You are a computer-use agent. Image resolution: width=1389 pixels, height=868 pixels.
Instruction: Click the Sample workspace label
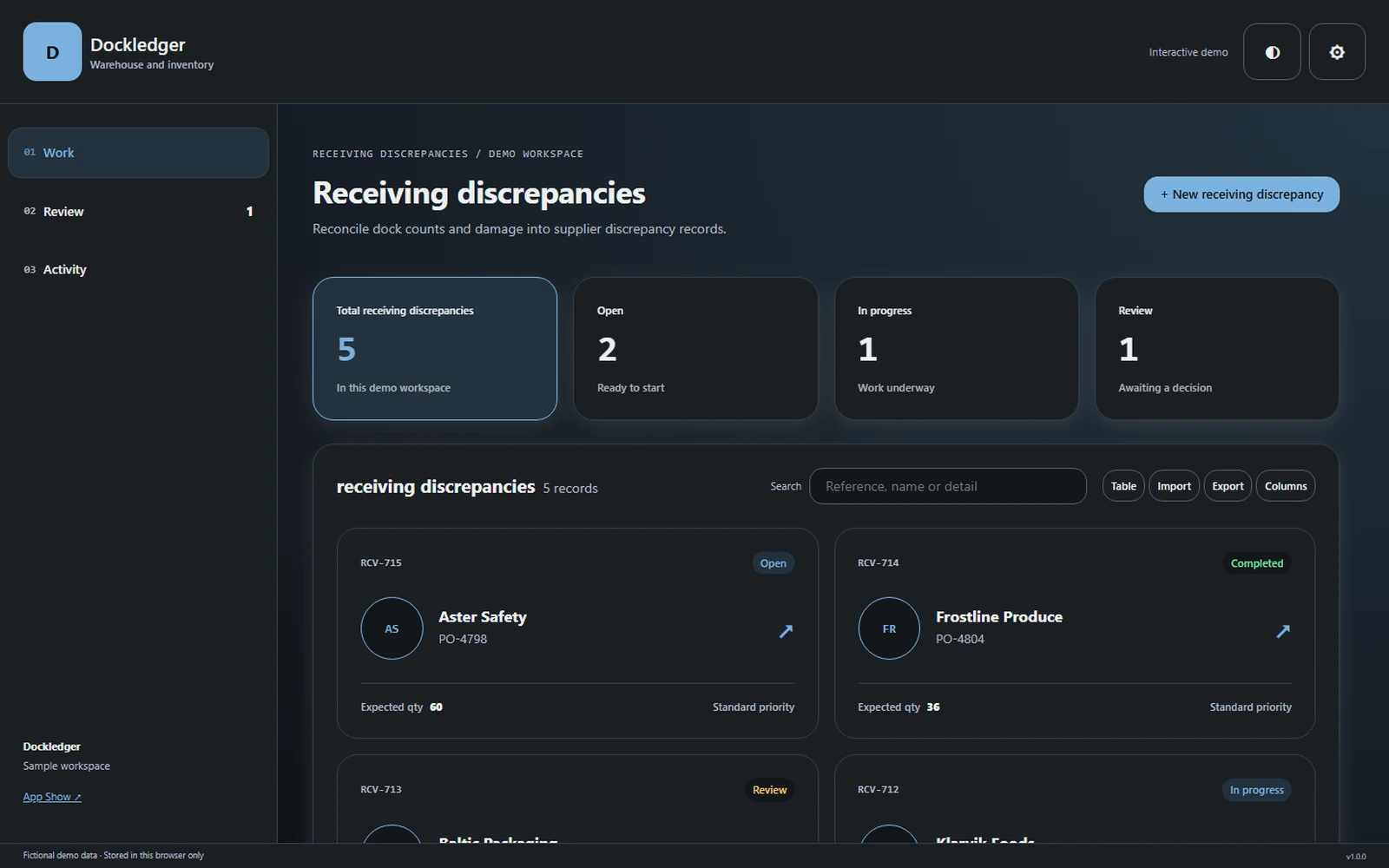(x=67, y=766)
